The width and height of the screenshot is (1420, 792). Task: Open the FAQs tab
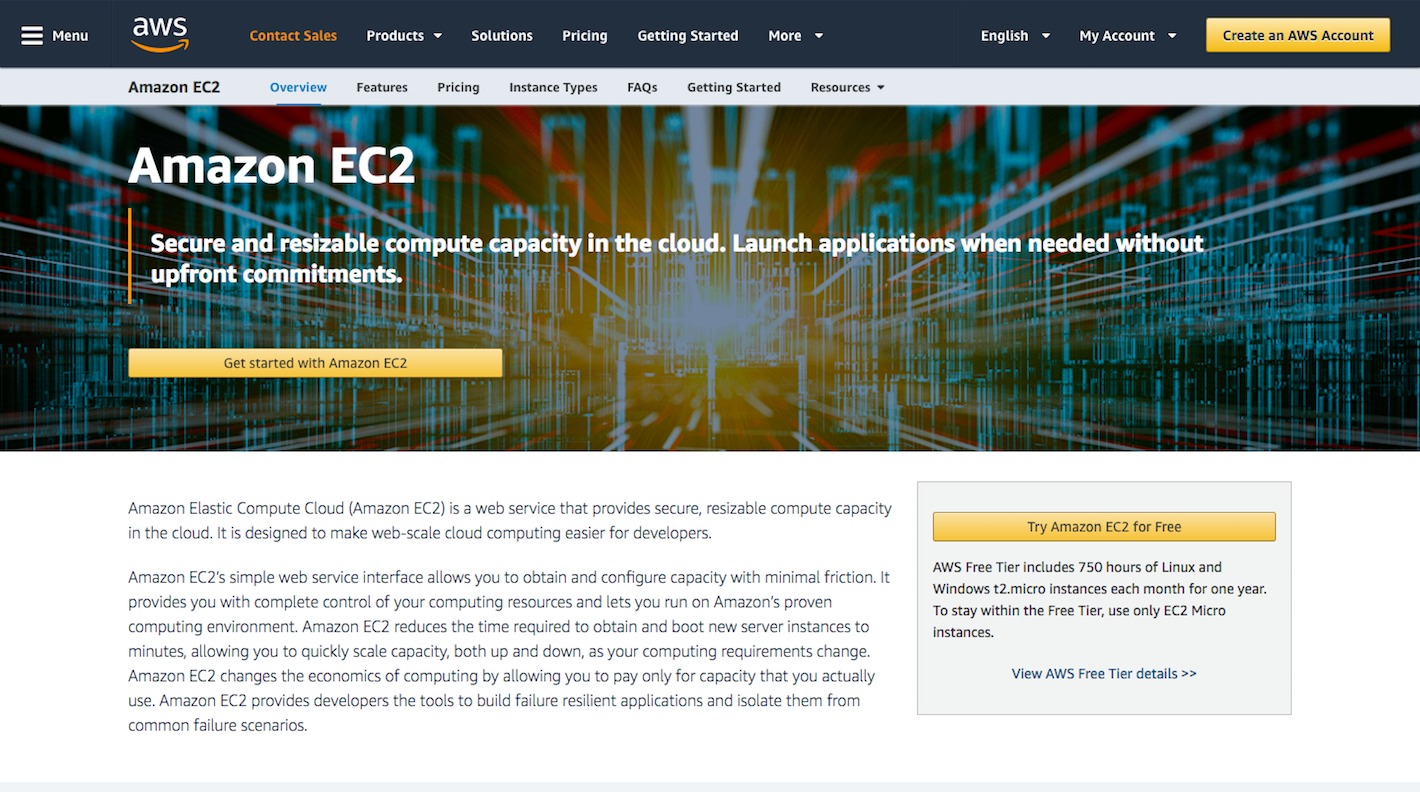click(x=642, y=87)
